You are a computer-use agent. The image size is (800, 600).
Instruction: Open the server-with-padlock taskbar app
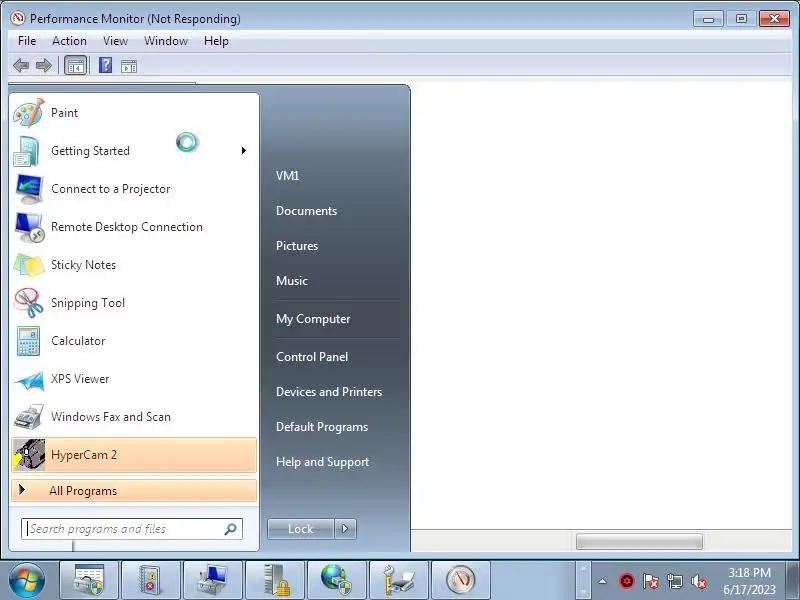tap(275, 580)
